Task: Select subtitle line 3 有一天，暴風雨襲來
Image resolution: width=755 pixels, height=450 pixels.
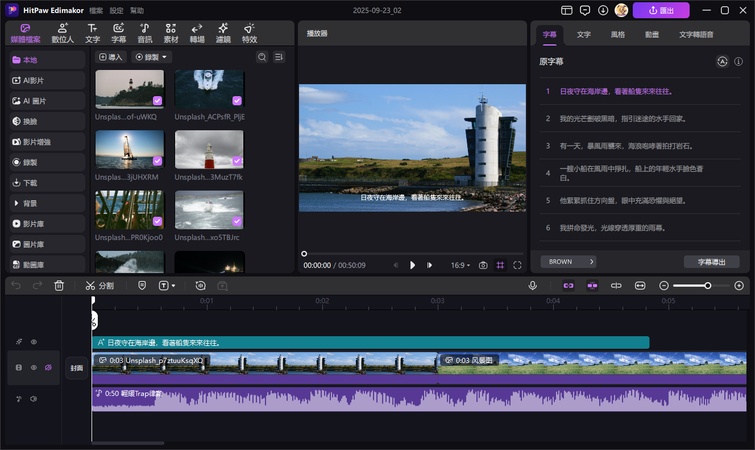Action: tap(639, 146)
